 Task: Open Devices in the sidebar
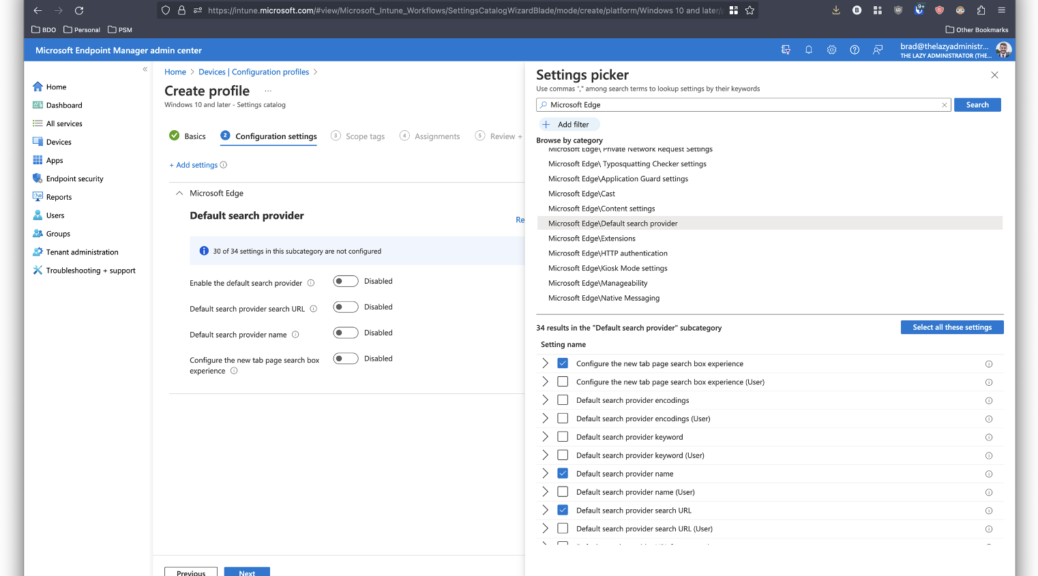coord(58,142)
